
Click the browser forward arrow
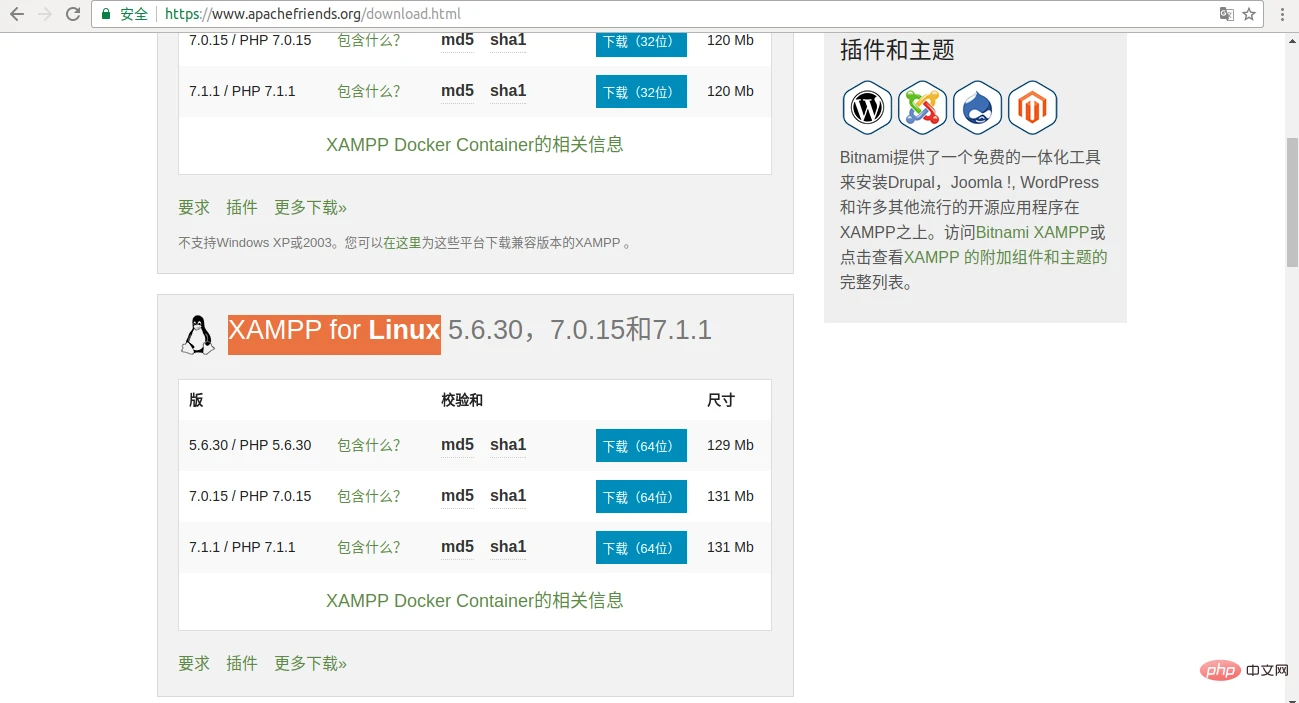tap(45, 14)
